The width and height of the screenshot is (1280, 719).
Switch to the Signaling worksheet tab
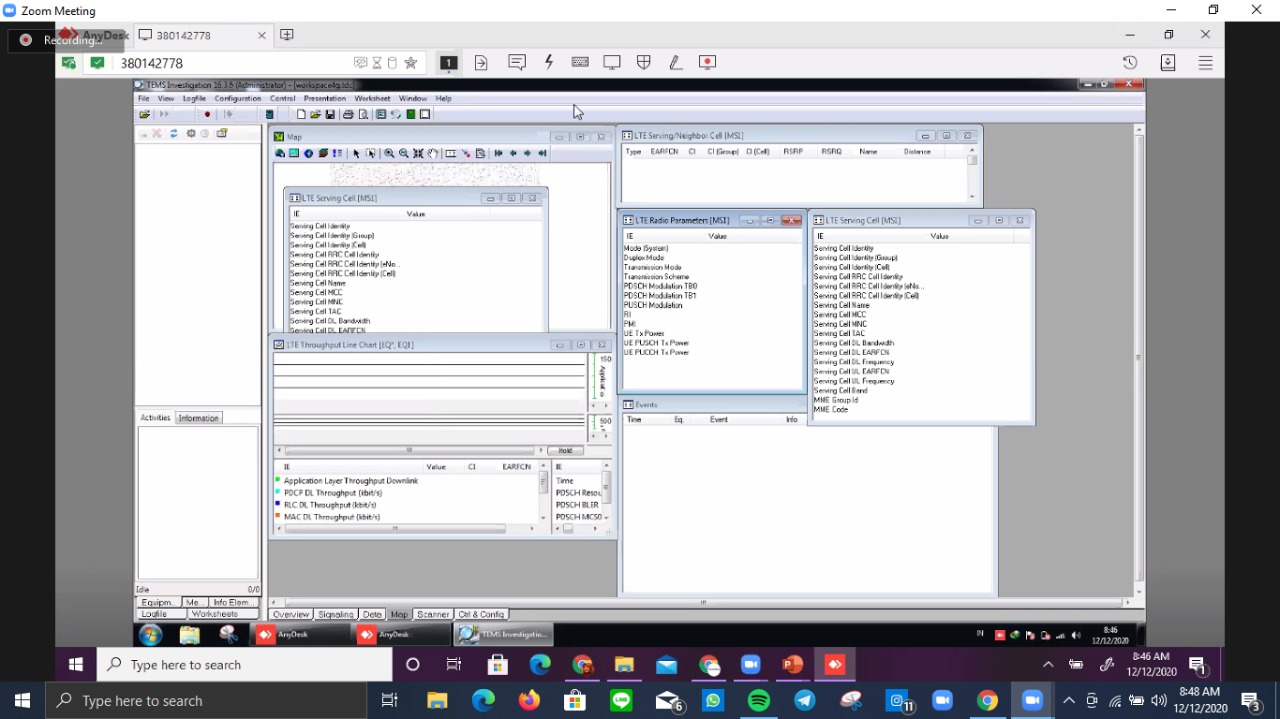tap(336, 614)
